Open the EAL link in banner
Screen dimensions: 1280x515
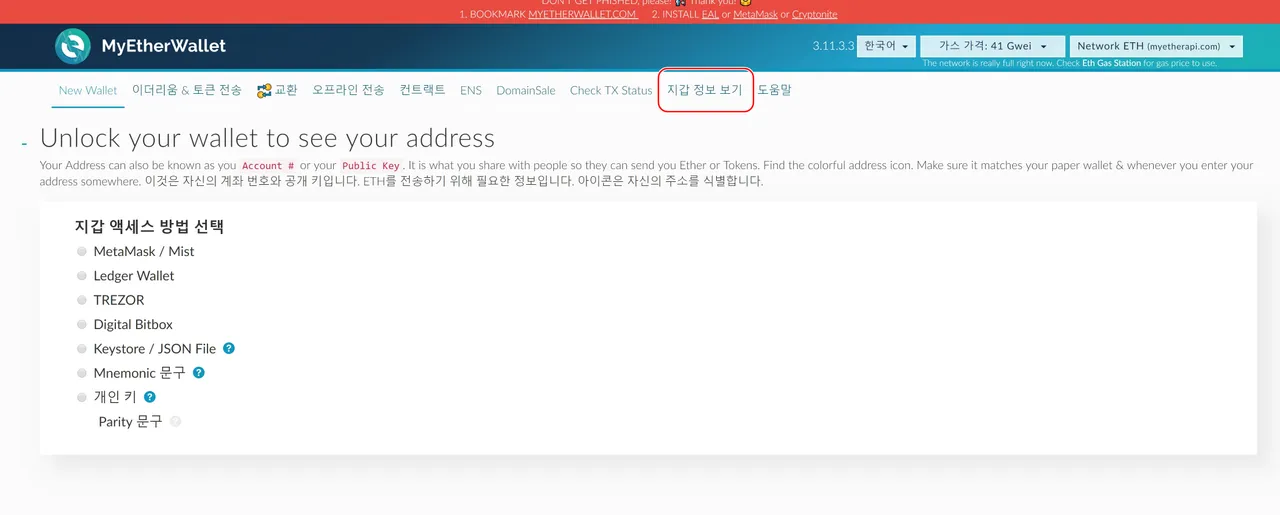tap(711, 15)
